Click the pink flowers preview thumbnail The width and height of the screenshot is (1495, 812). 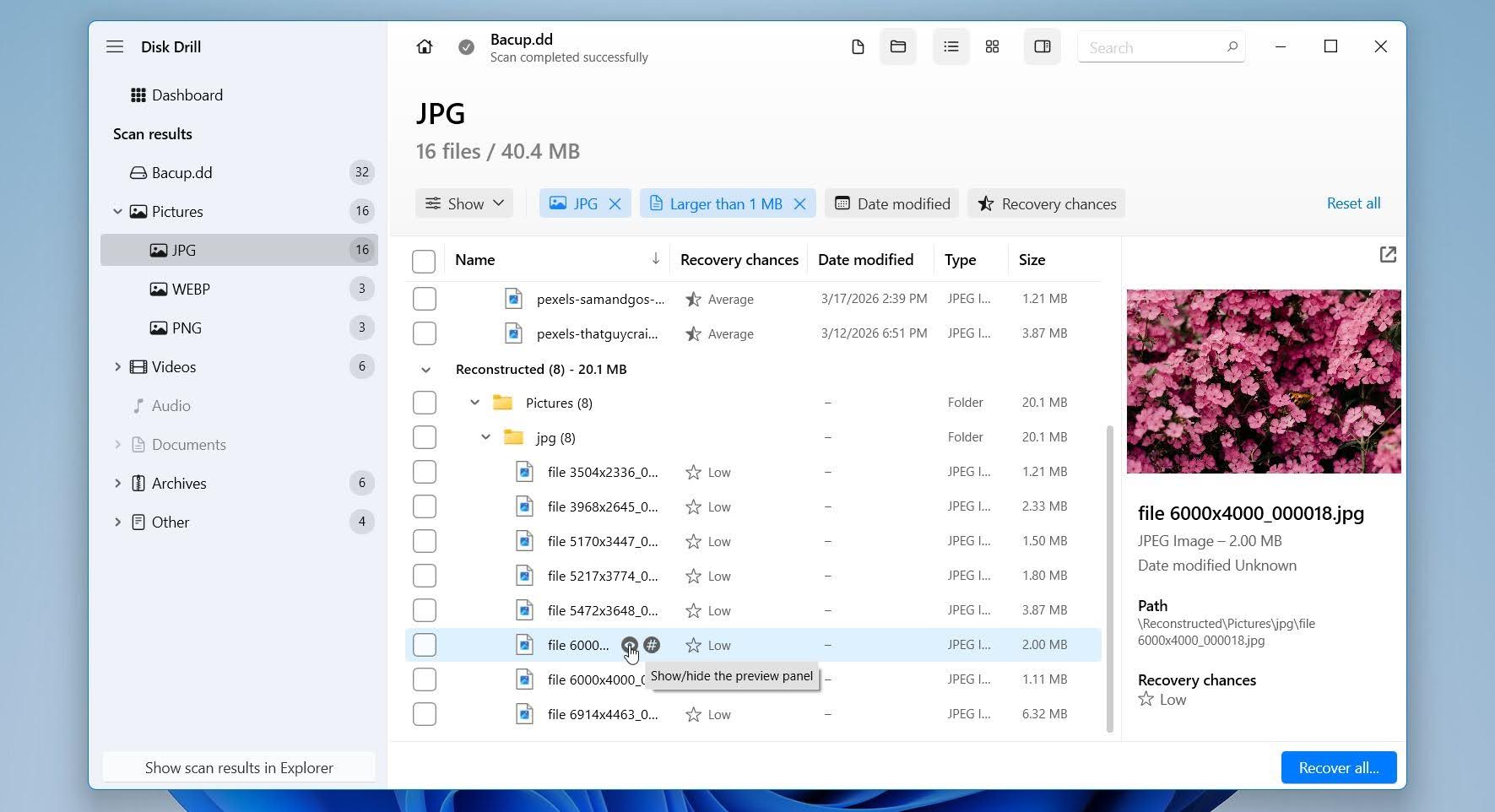[x=1263, y=381]
